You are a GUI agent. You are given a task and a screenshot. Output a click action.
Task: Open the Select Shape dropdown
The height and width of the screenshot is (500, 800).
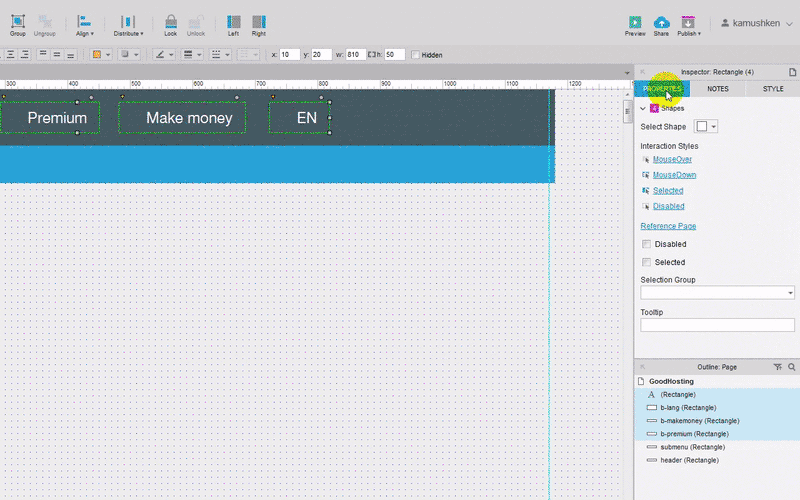708,127
